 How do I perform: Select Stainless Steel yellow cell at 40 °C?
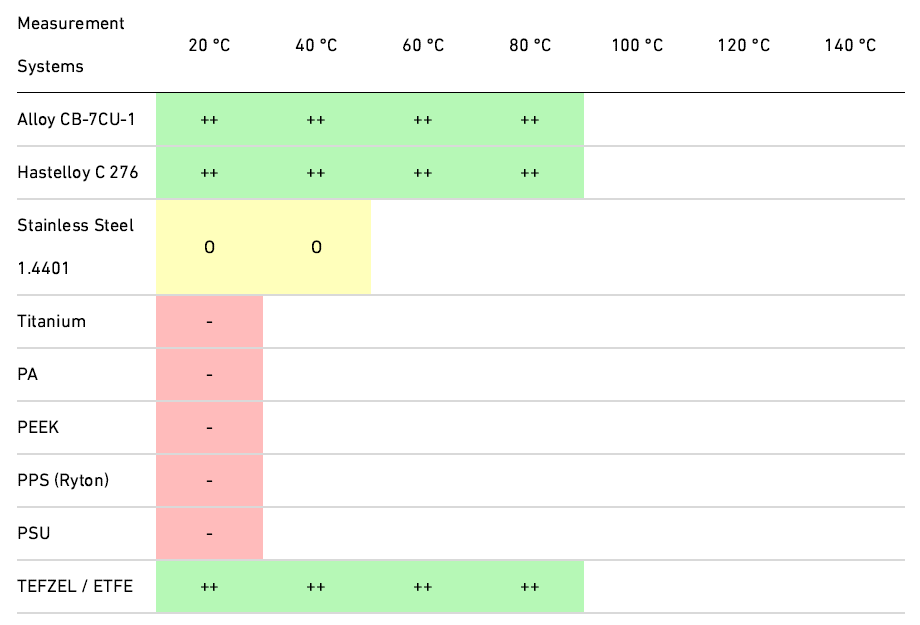316,247
